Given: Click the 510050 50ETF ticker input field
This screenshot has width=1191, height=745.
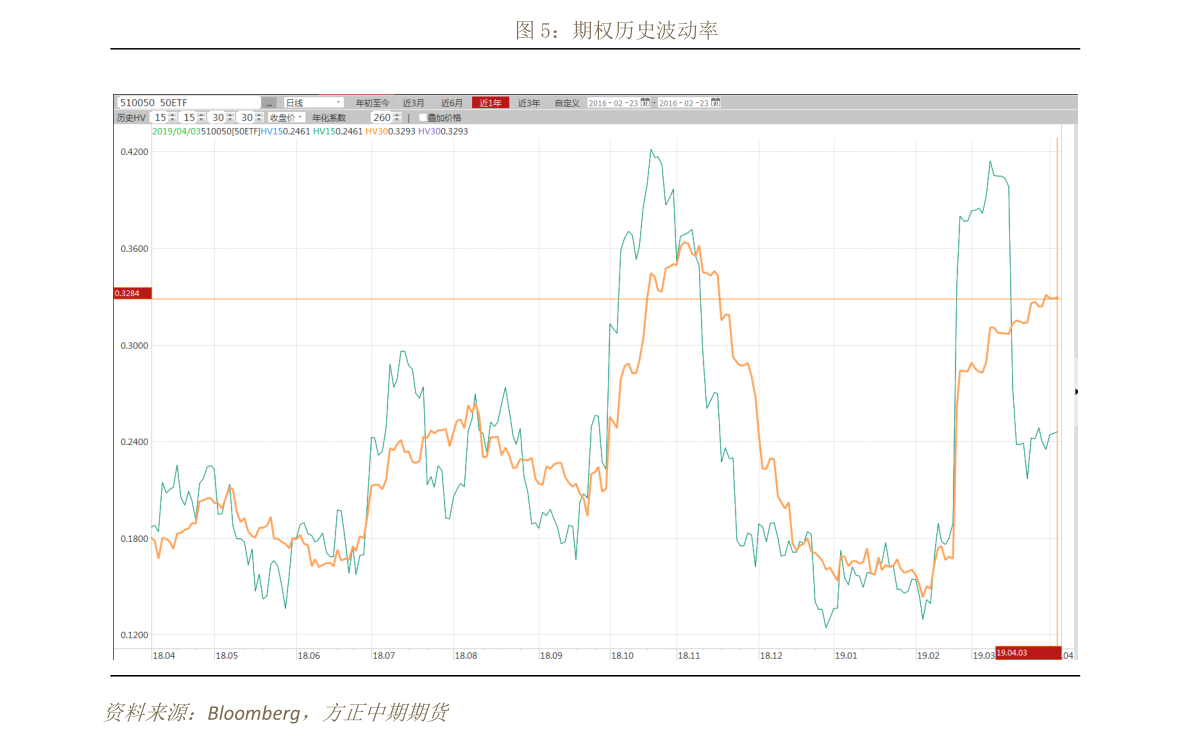Looking at the screenshot, I should [188, 103].
